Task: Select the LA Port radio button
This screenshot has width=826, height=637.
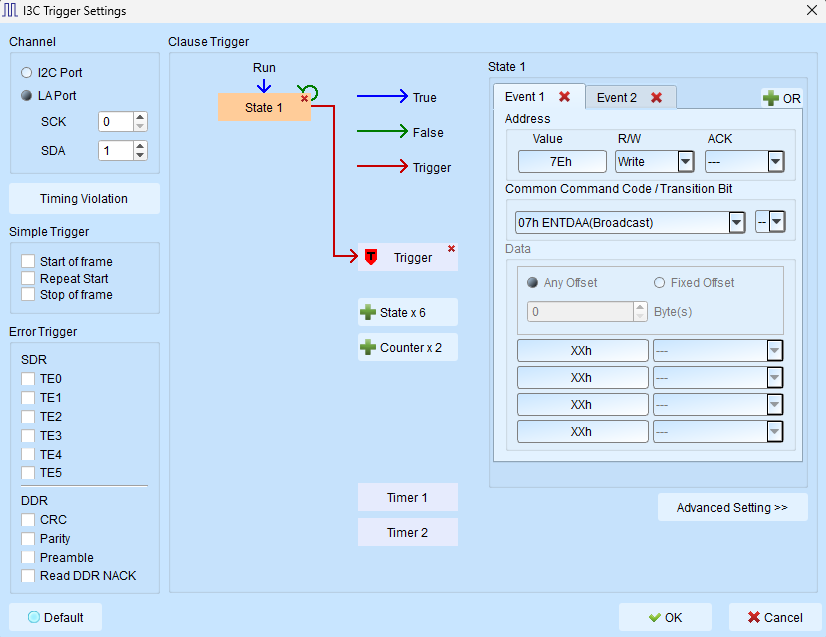Action: tap(26, 95)
